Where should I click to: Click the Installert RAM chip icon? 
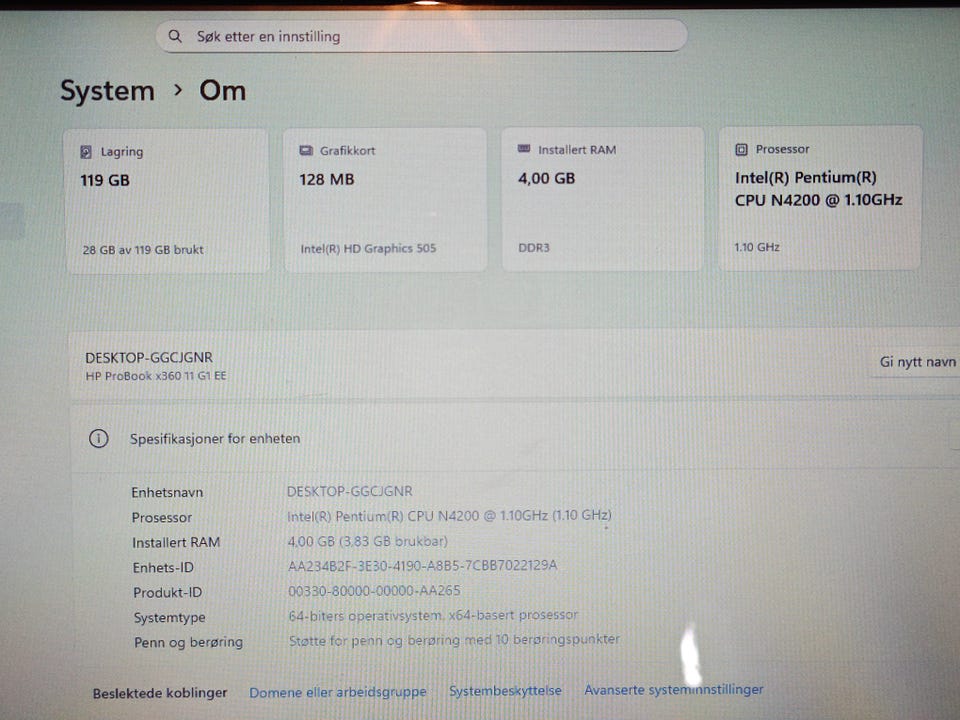click(x=524, y=149)
